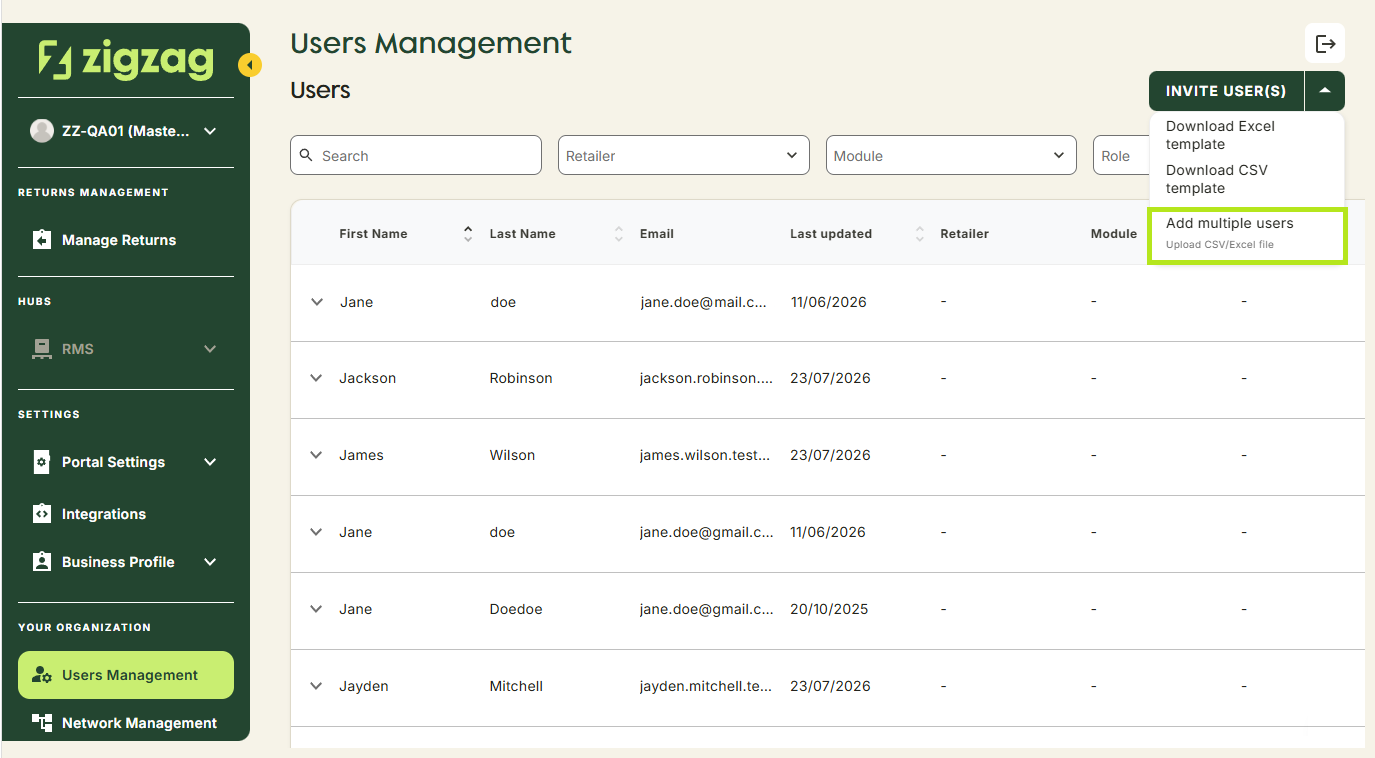Click the zigzag logo
1375x758 pixels.
pos(126,60)
